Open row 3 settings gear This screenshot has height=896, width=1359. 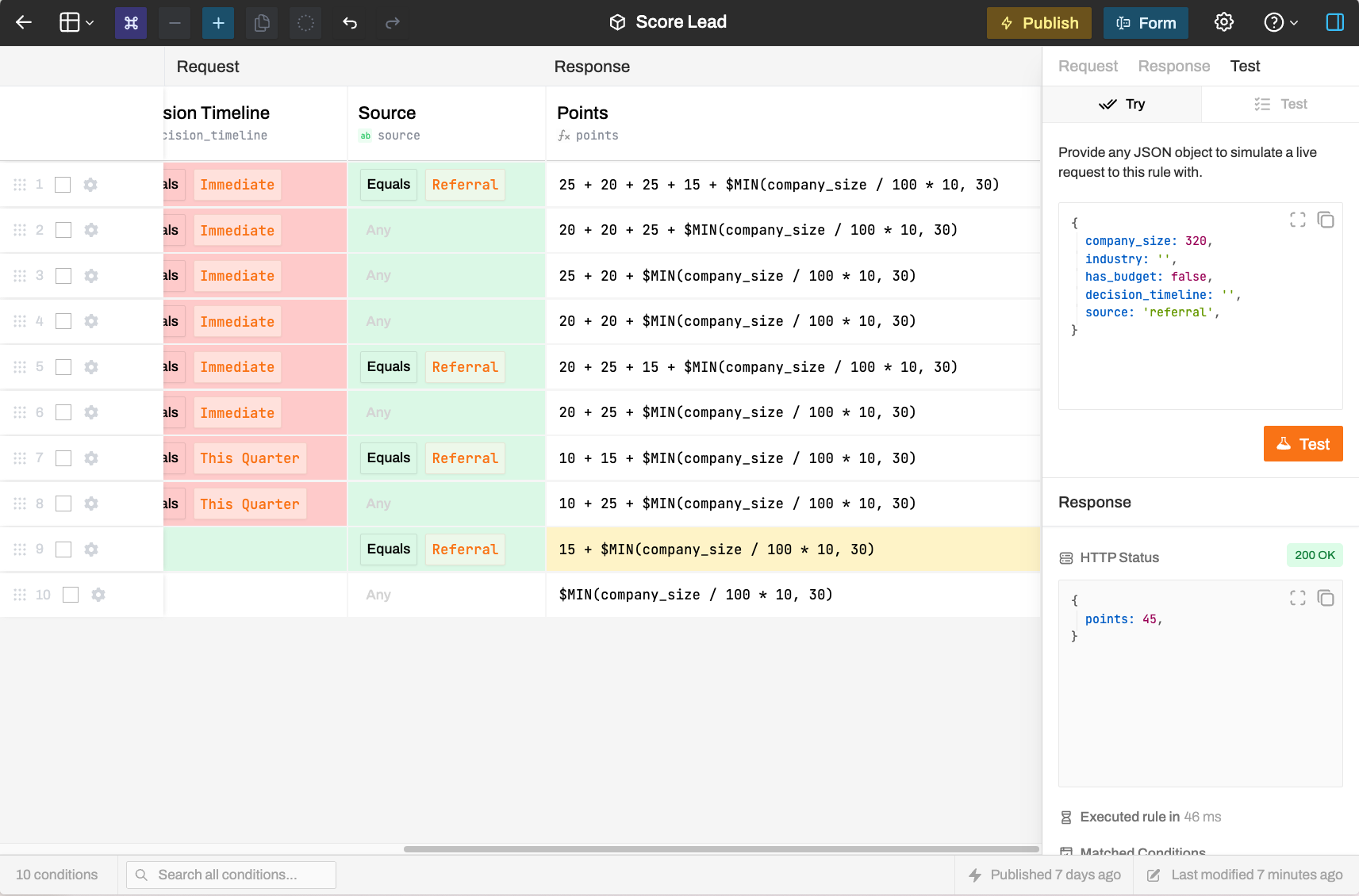tap(91, 276)
